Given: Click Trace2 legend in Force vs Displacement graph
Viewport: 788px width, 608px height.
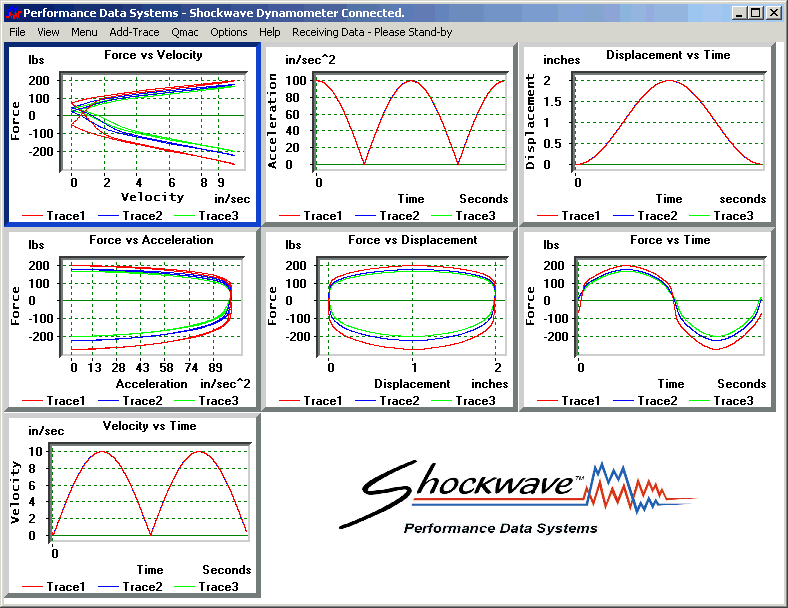Looking at the screenshot, I should (x=387, y=400).
